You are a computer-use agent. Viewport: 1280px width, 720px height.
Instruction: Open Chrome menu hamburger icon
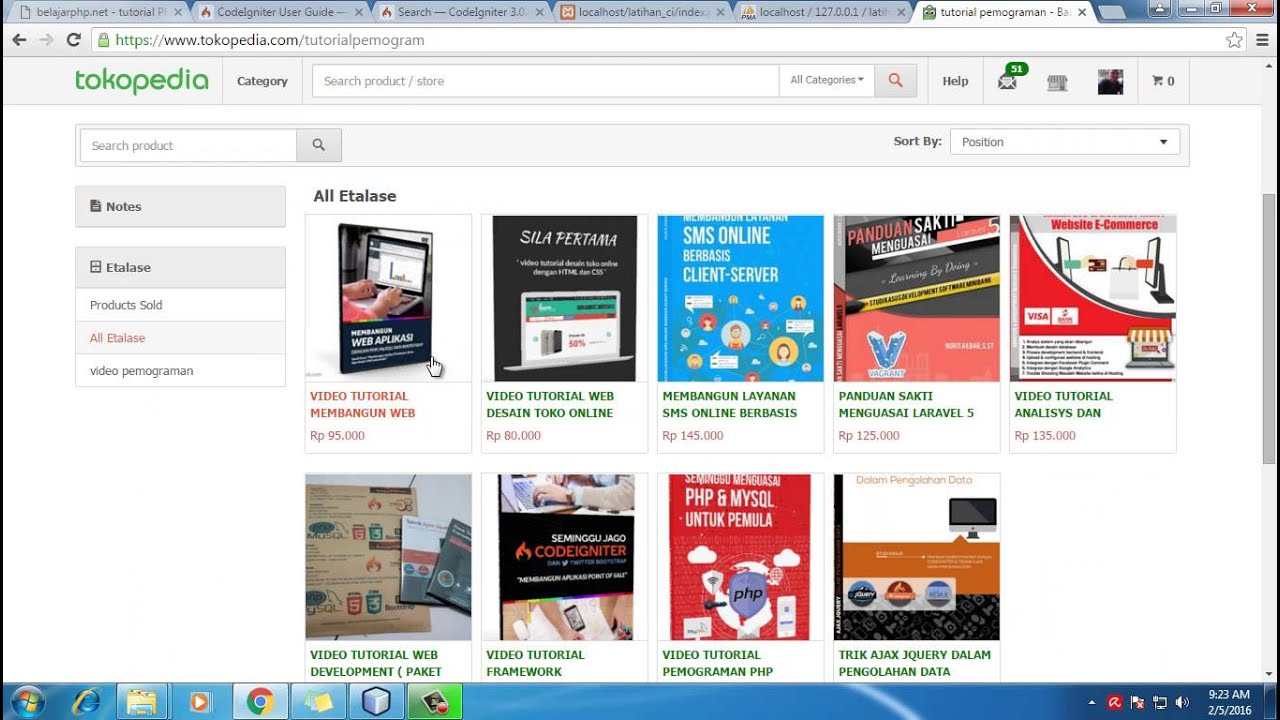point(1261,40)
